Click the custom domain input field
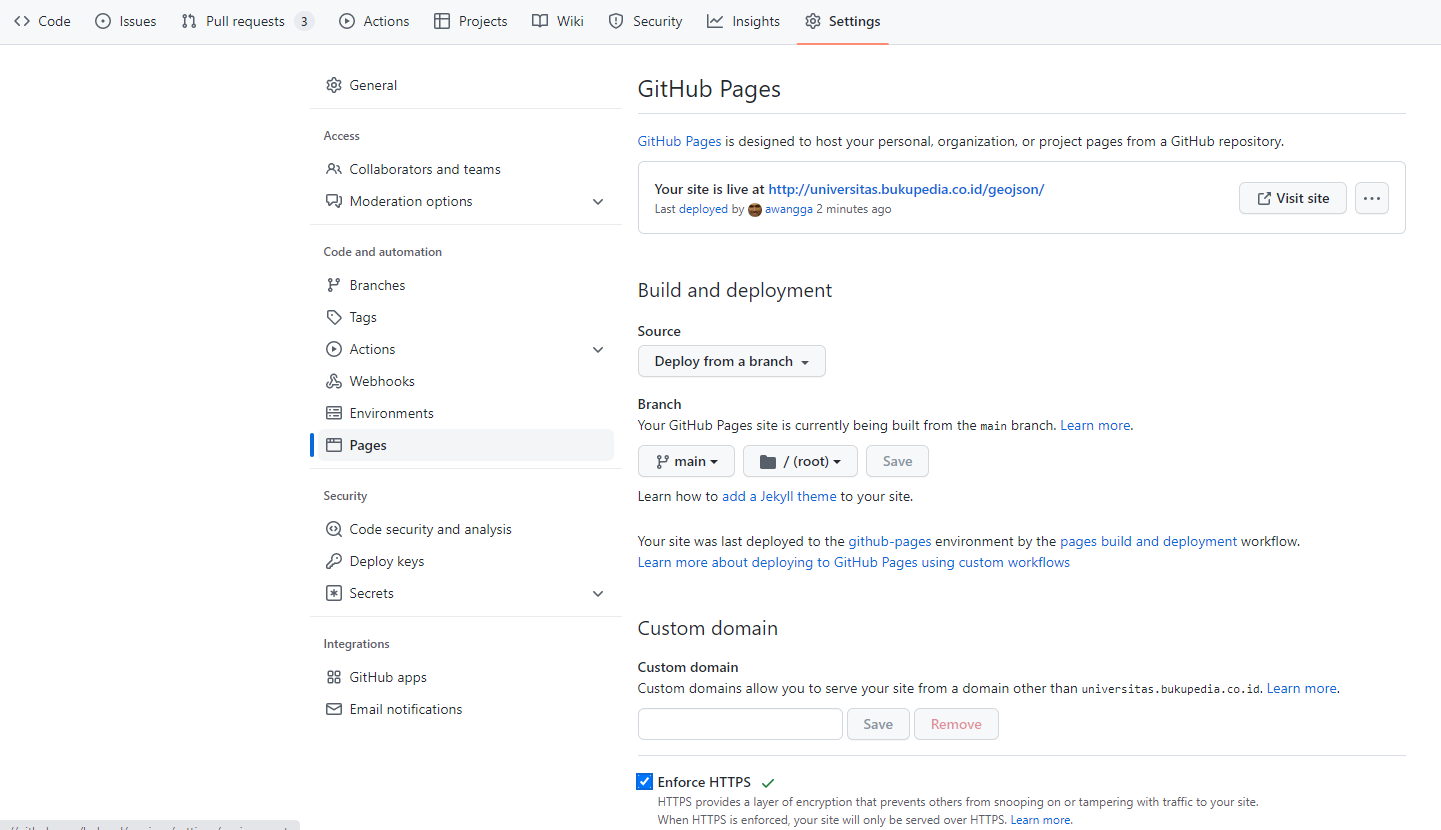1441x830 pixels. click(x=740, y=723)
